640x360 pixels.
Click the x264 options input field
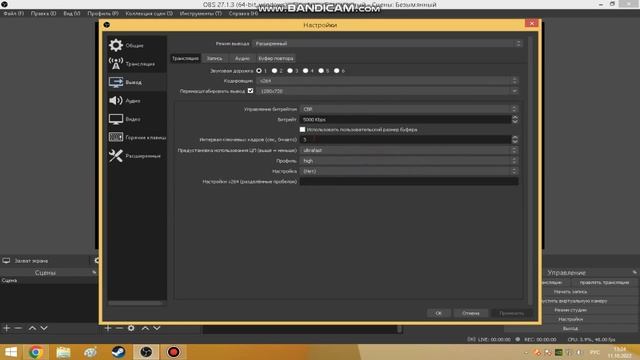[409, 181]
